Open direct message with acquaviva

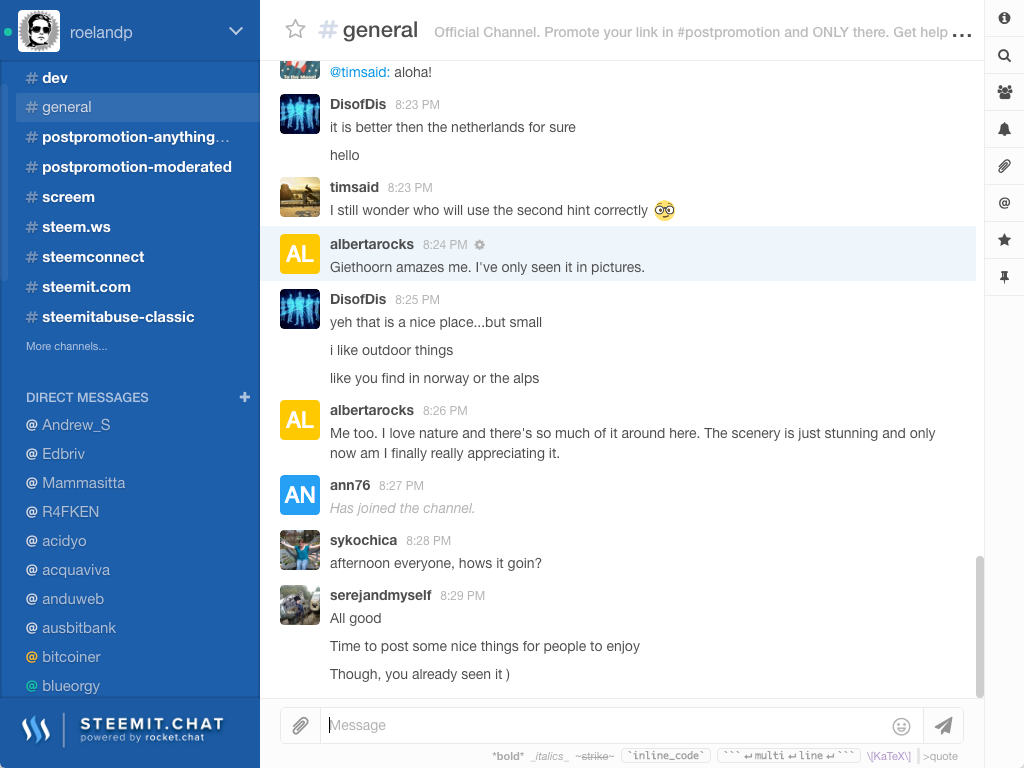(138, 570)
